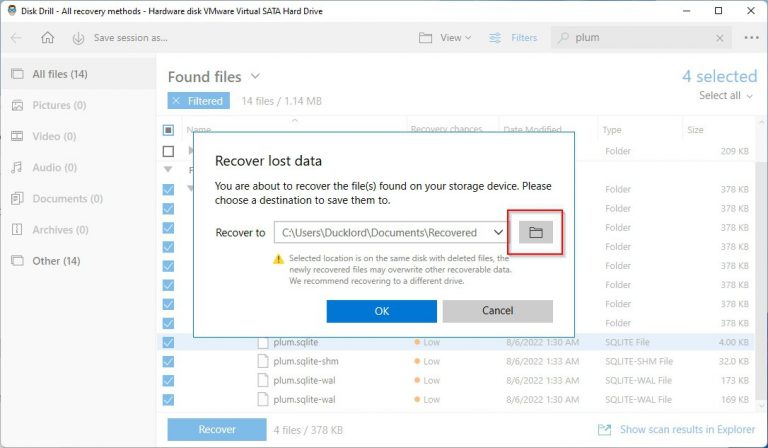The image size is (768, 448).
Task: Click file icon of 173 KB plum.sqlite-wal
Action: click(263, 380)
